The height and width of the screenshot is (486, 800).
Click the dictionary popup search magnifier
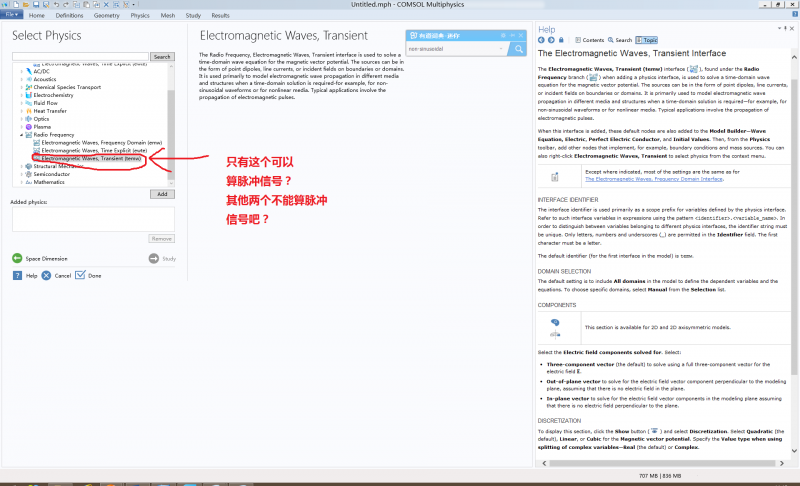(x=518, y=49)
